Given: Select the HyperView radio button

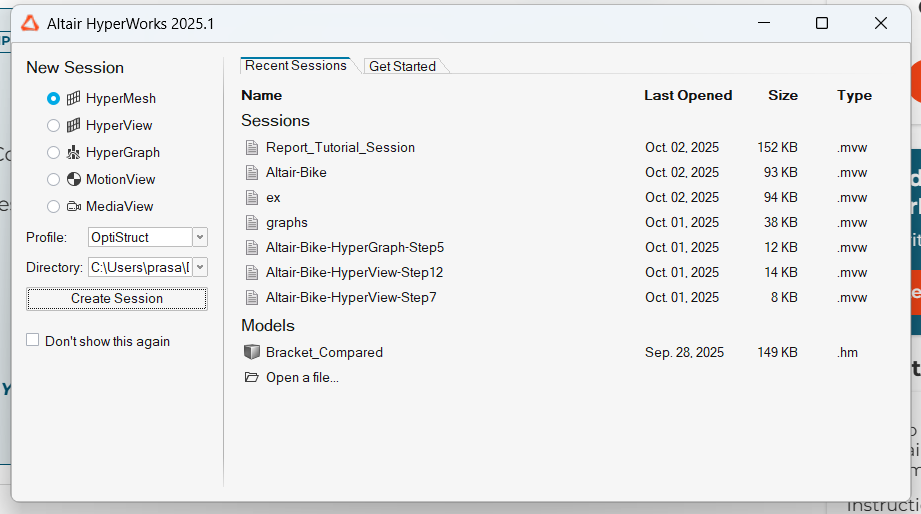Looking at the screenshot, I should (x=54, y=126).
